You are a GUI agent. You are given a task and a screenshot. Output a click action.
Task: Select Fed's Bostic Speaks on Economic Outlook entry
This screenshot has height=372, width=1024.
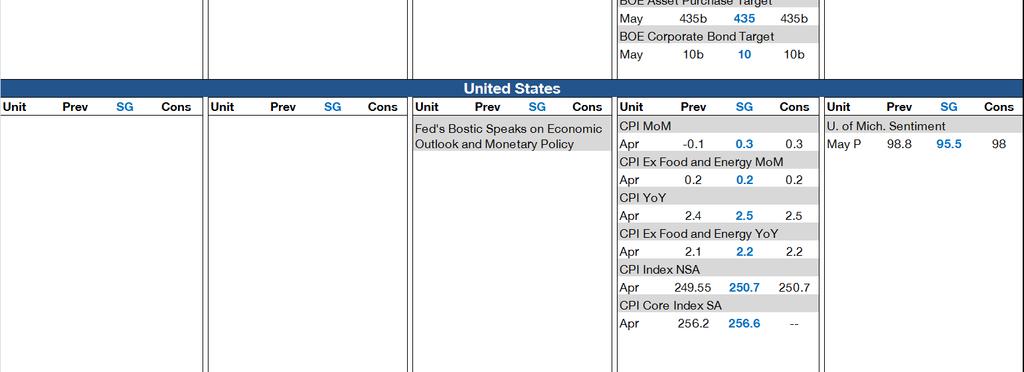pyautogui.click(x=509, y=136)
